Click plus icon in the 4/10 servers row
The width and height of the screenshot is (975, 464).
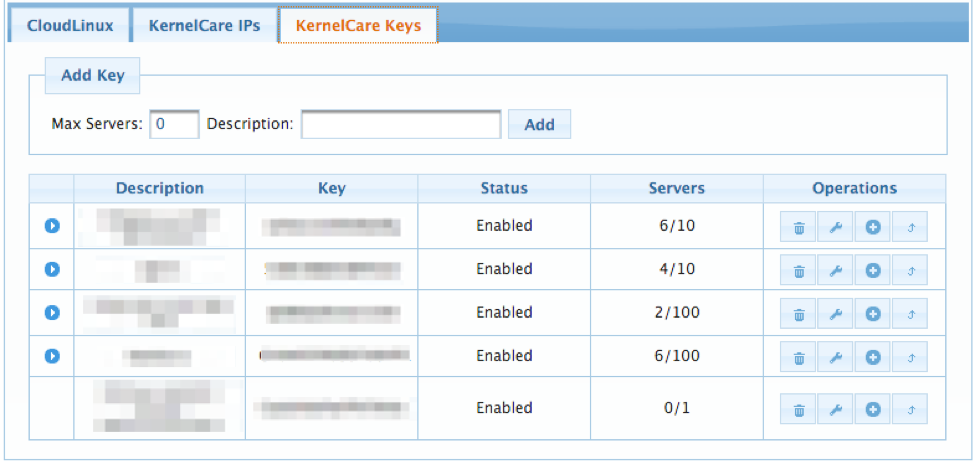[x=873, y=270]
